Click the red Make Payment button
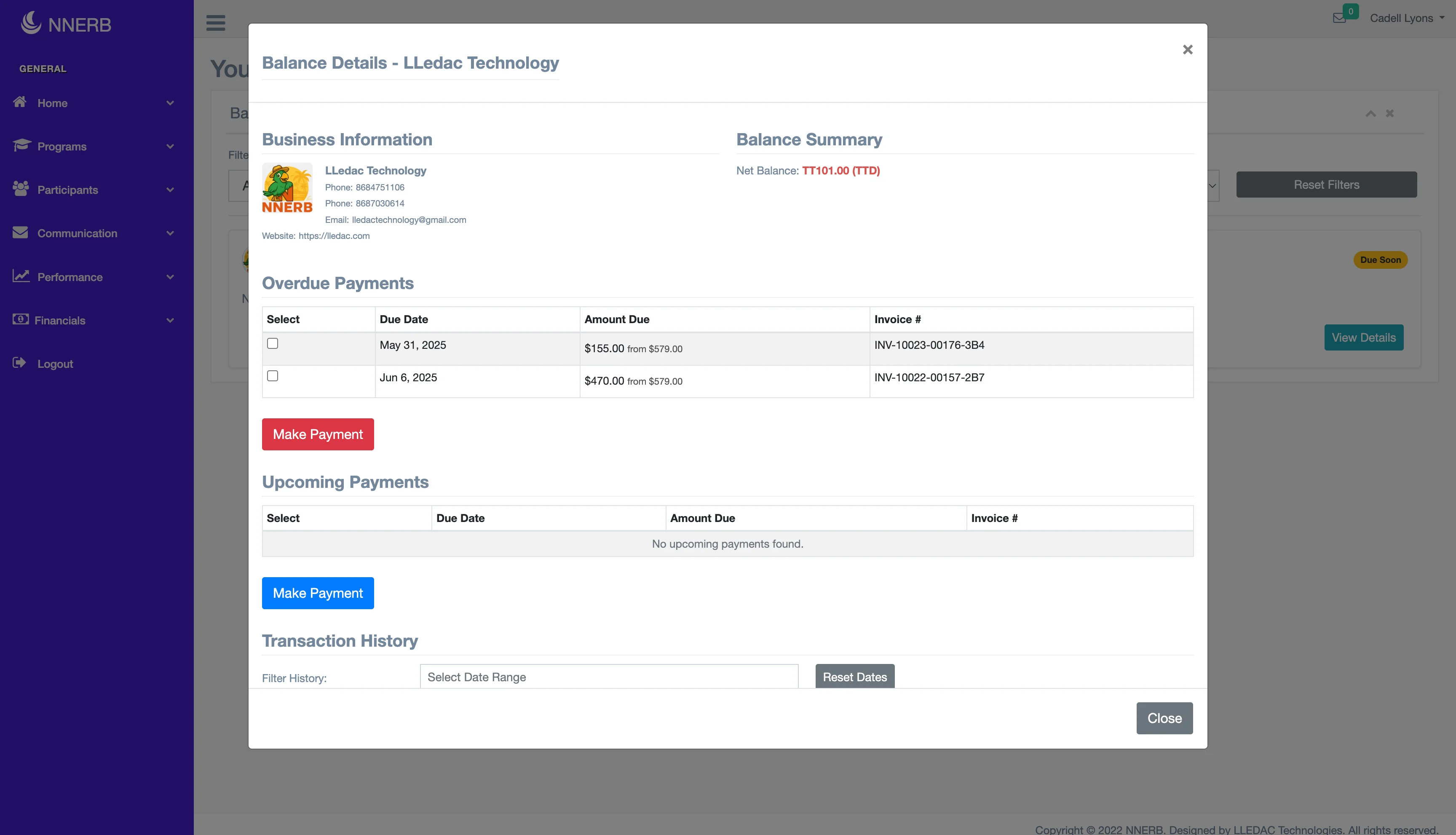This screenshot has height=835, width=1456. tap(318, 434)
